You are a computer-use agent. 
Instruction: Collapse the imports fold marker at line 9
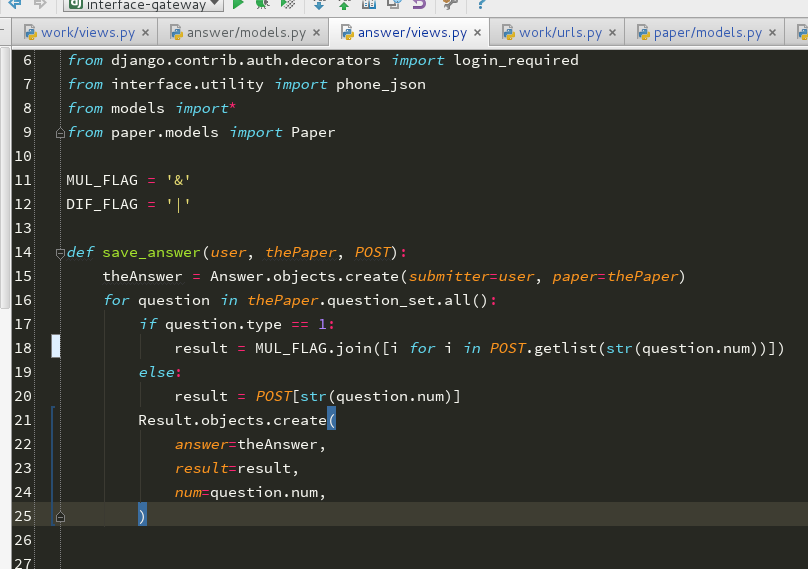60,132
